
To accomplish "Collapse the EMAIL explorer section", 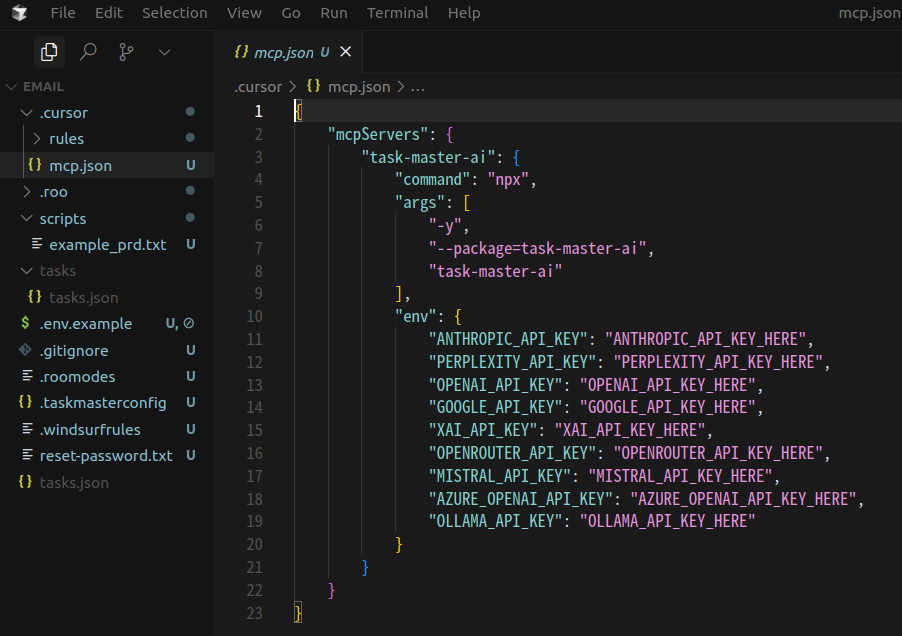I will (107, 87).
